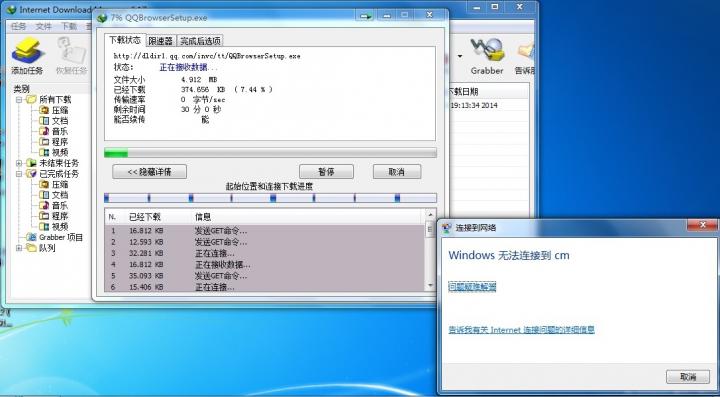
Task: Switch to the 限速器 tab
Action: click(x=161, y=41)
